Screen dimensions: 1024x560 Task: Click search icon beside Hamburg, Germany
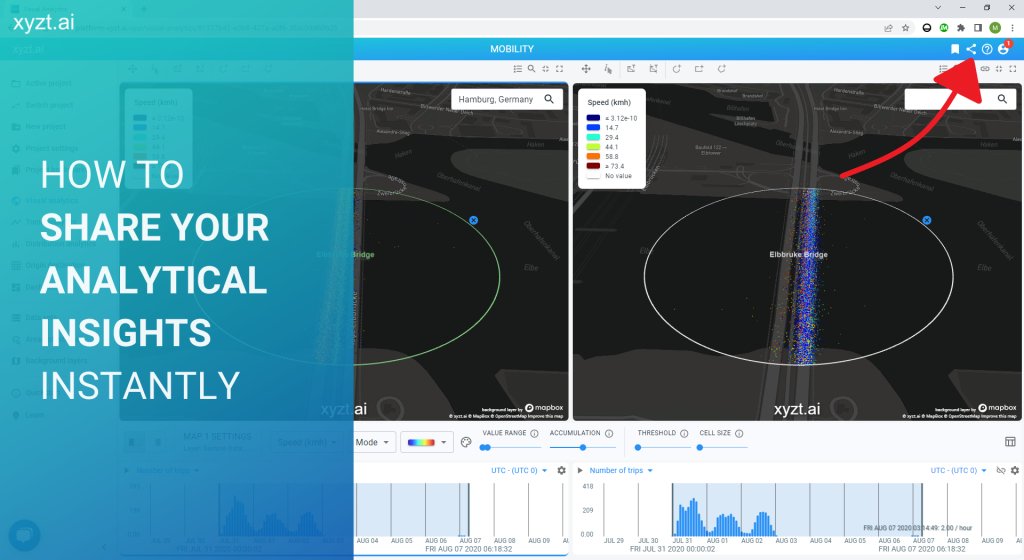(x=549, y=99)
